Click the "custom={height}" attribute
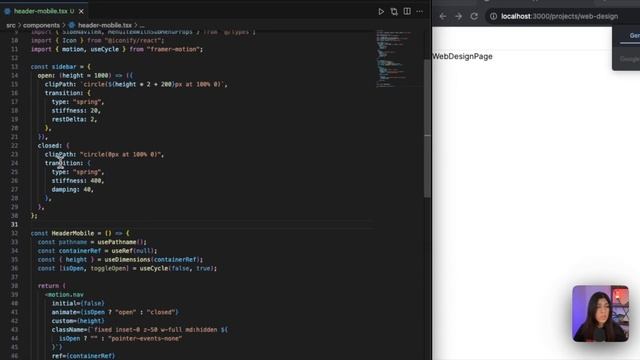Viewport: 640px width, 360px height. click(78, 321)
